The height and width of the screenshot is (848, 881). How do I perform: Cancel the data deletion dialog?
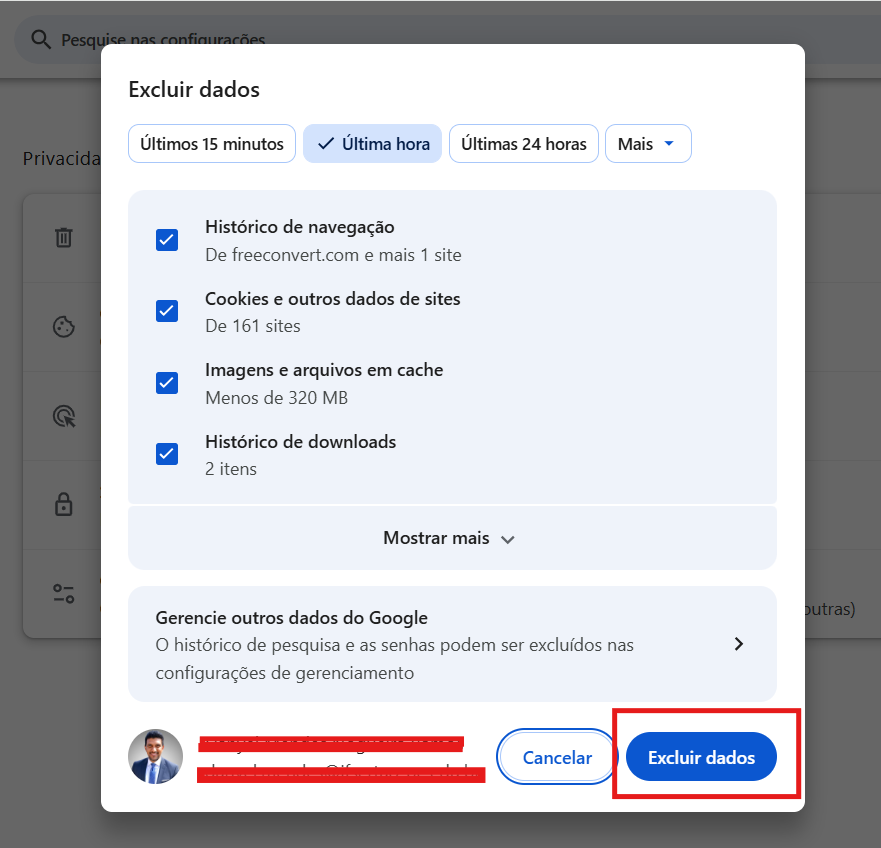point(557,757)
